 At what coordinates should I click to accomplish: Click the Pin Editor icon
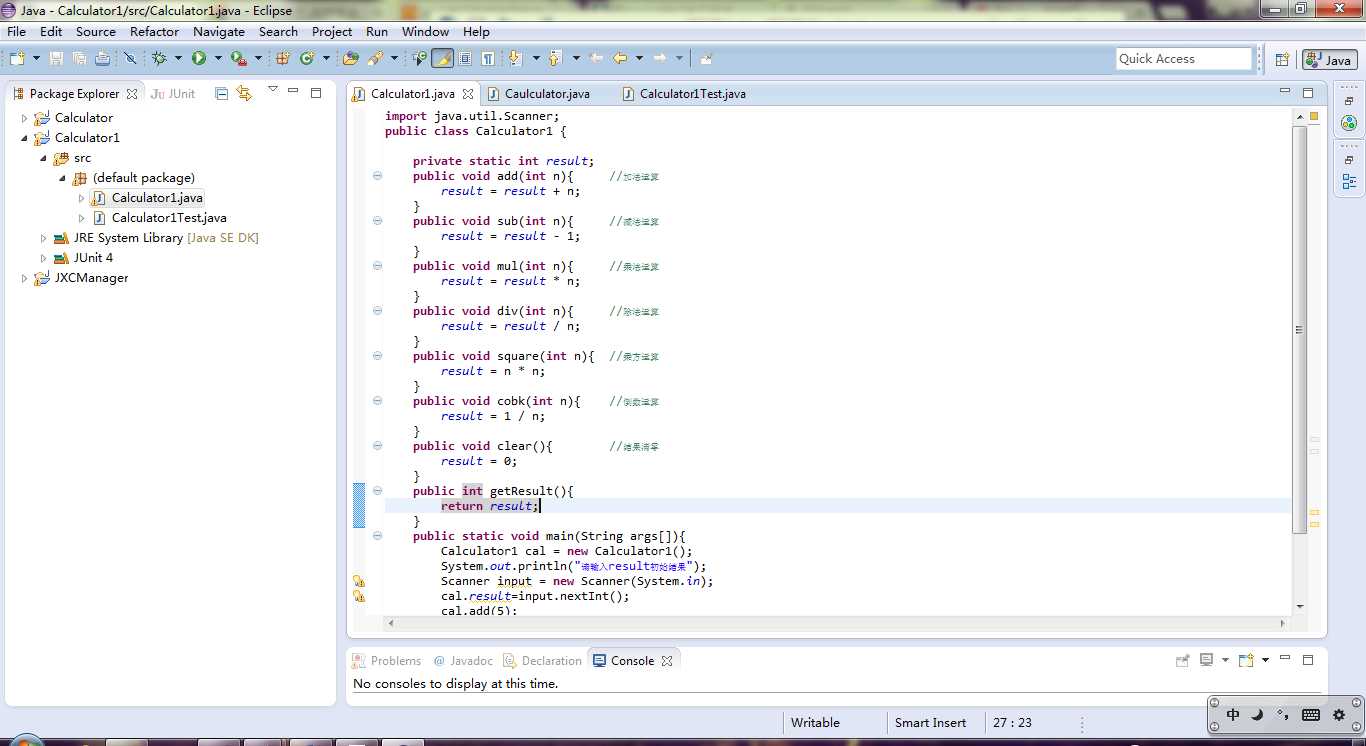pos(706,58)
